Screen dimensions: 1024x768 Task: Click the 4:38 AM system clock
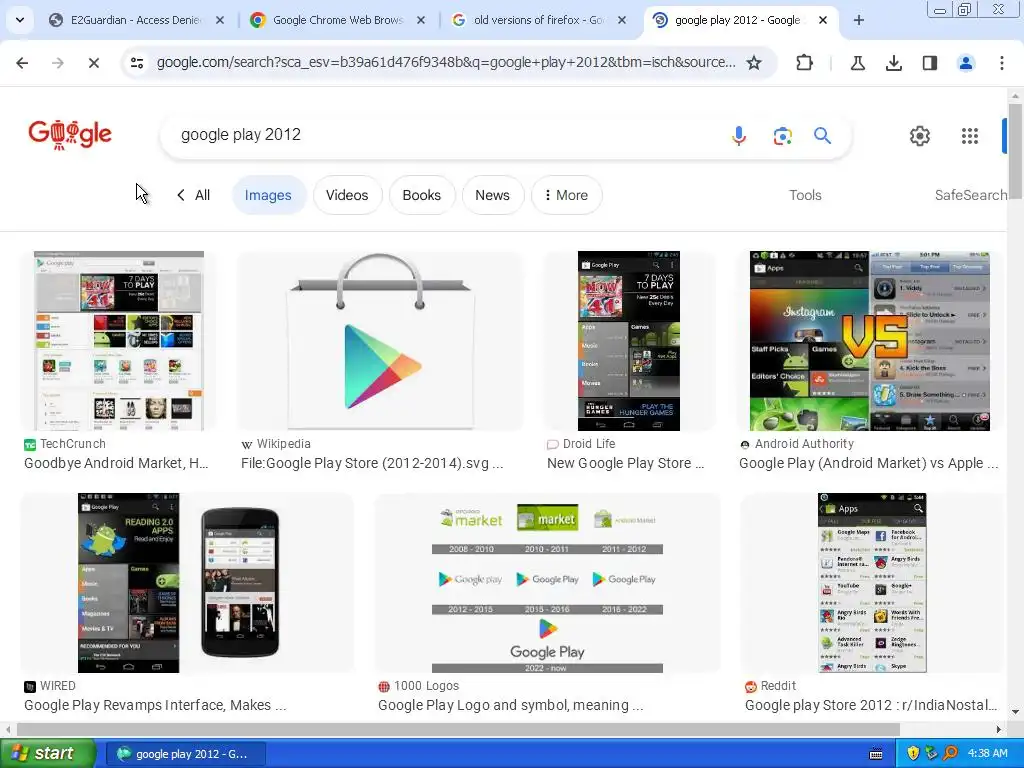click(987, 754)
